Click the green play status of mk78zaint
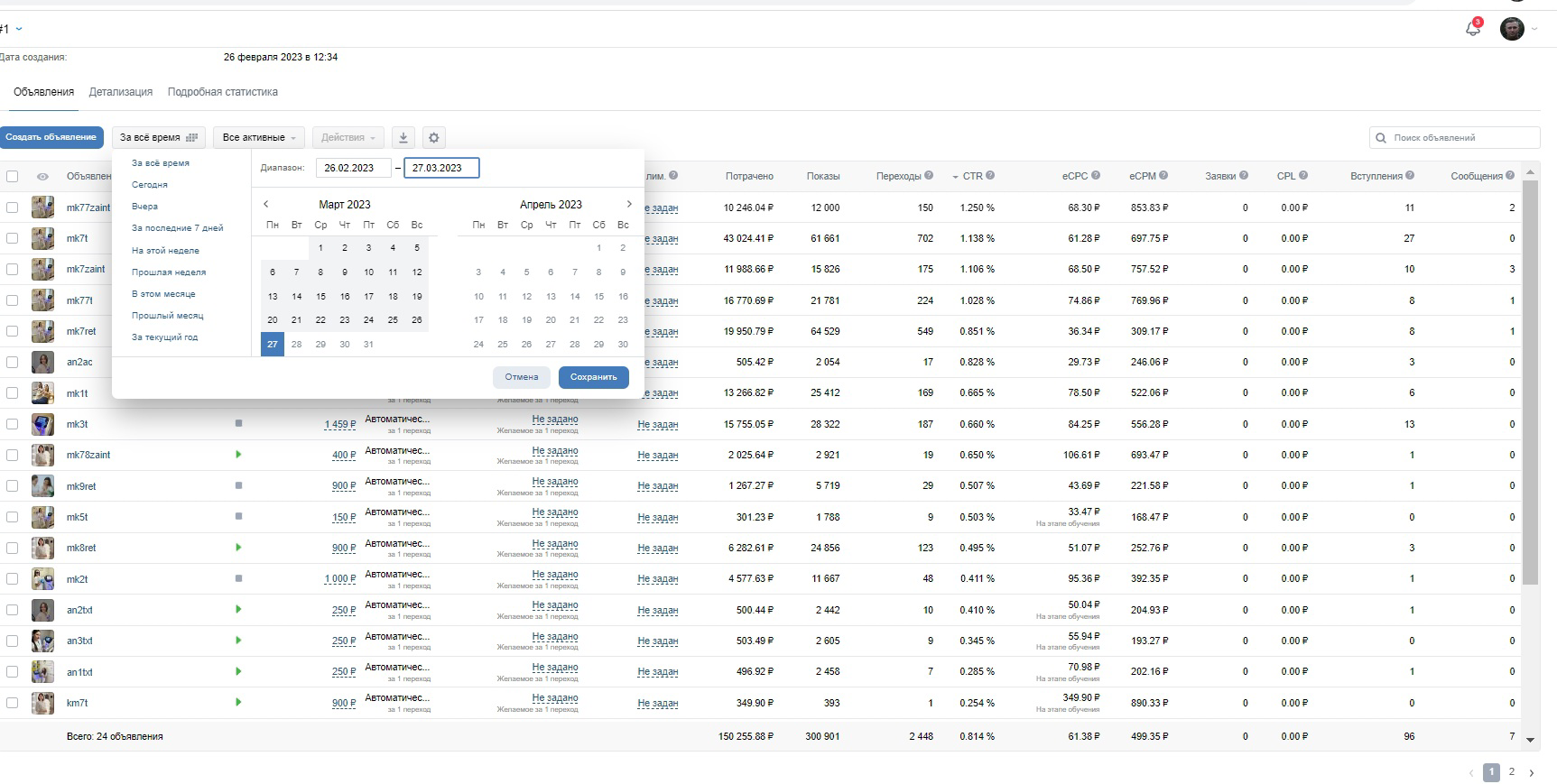The height and width of the screenshot is (784, 1557). [x=238, y=455]
